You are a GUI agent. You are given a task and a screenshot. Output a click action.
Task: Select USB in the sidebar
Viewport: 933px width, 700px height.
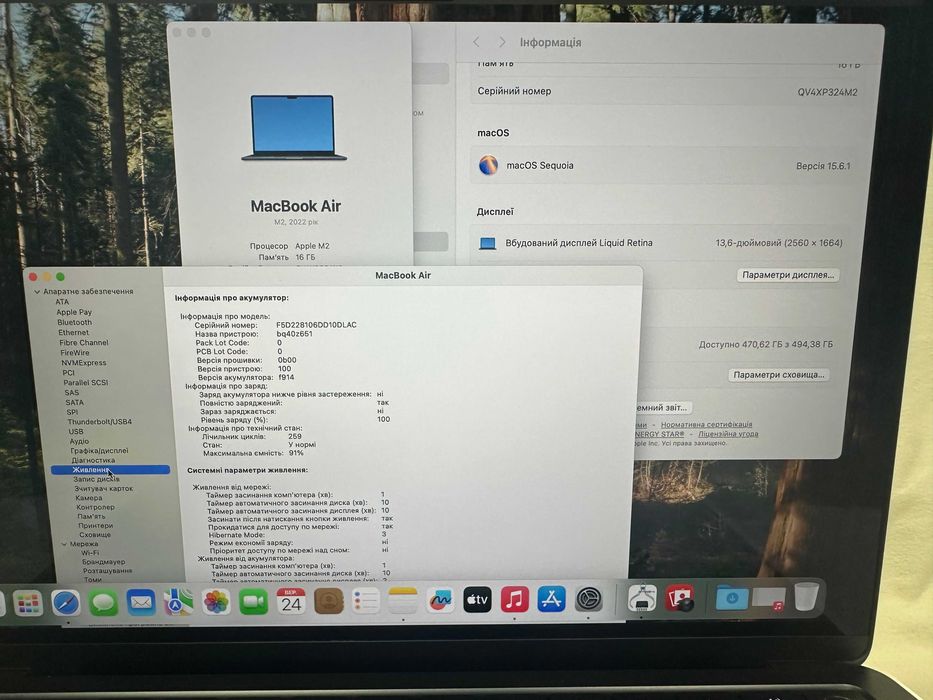click(76, 432)
